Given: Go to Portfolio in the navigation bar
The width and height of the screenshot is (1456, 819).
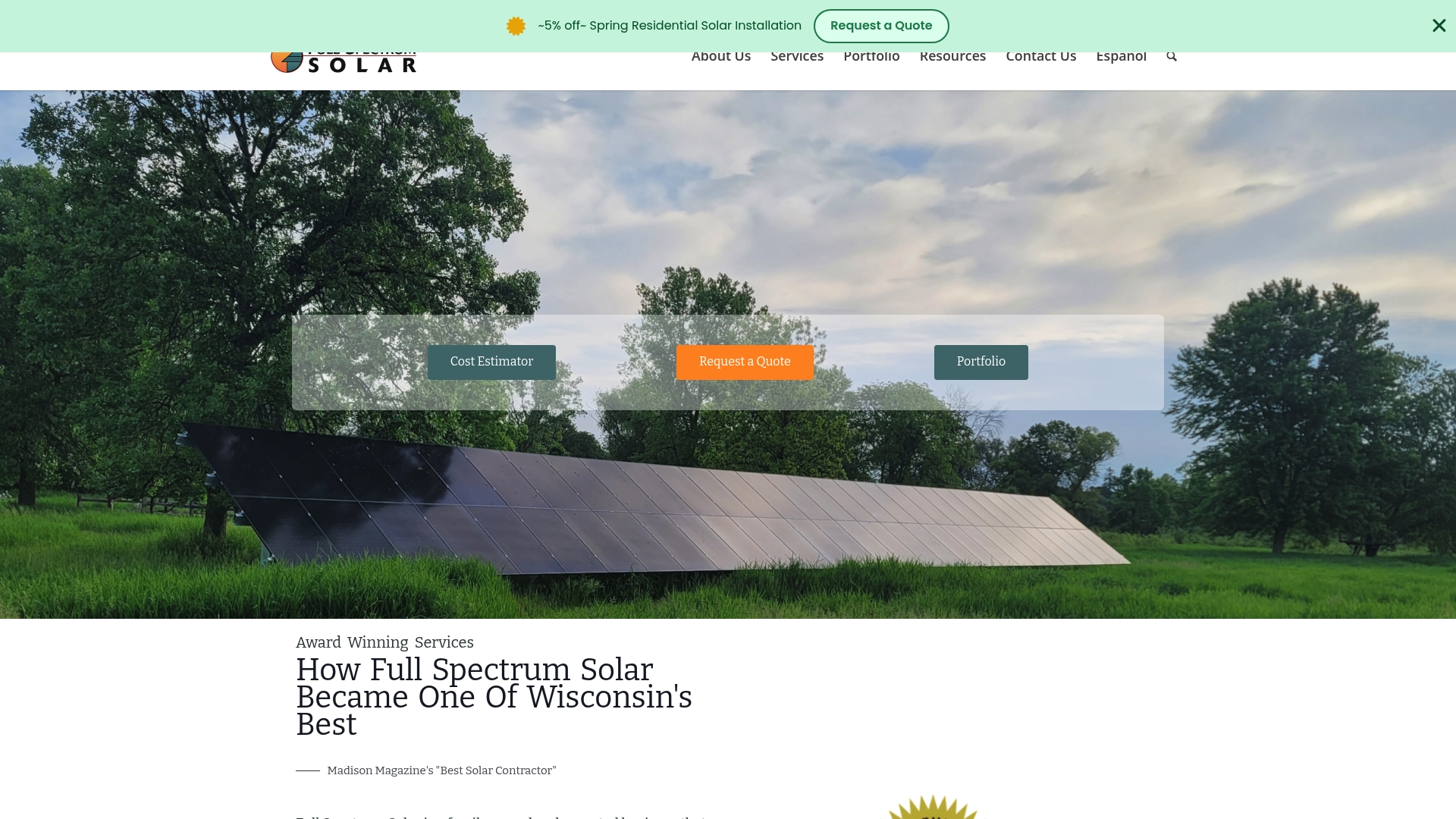Looking at the screenshot, I should point(871,58).
